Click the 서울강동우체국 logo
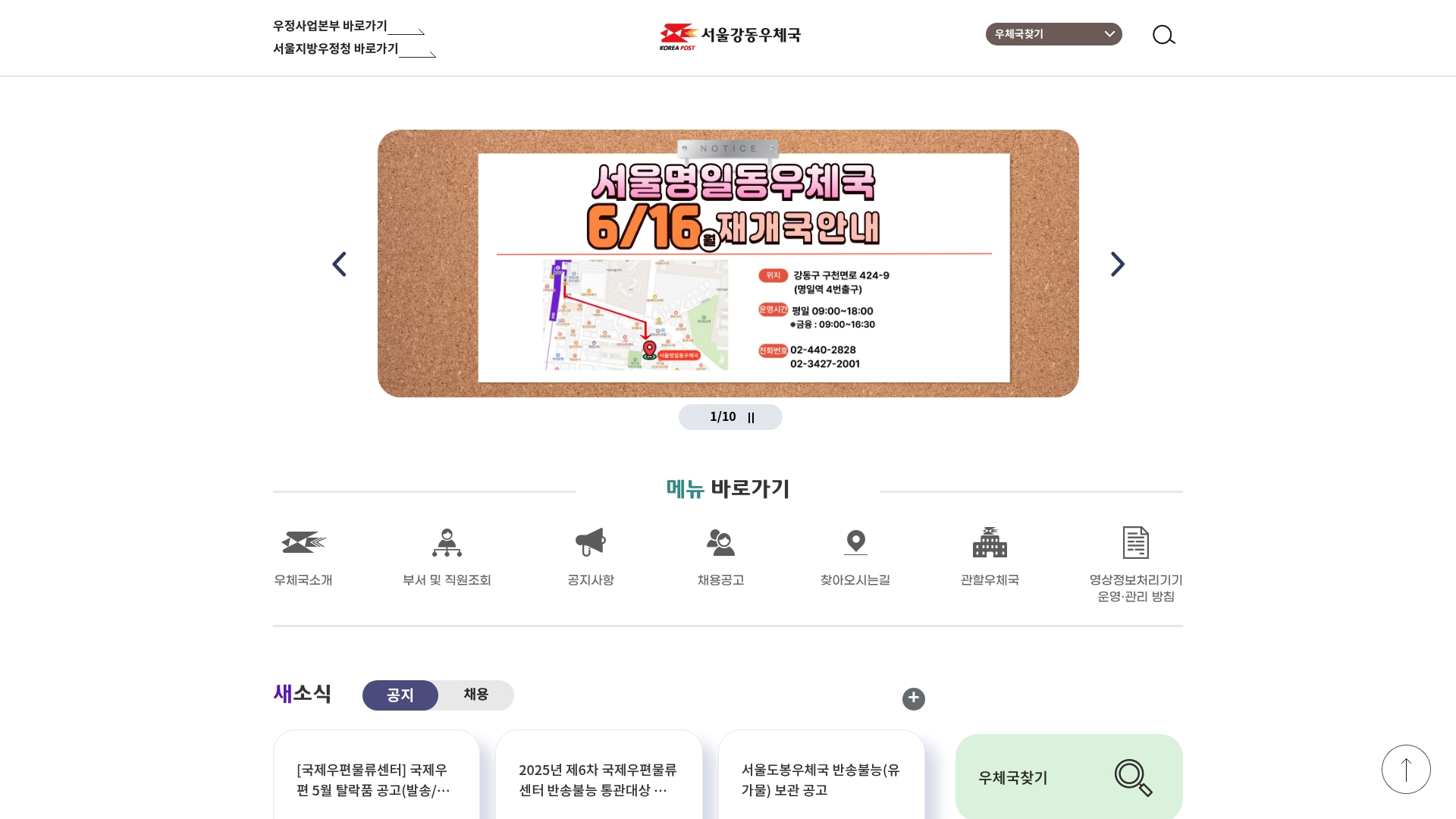 pos(730,36)
